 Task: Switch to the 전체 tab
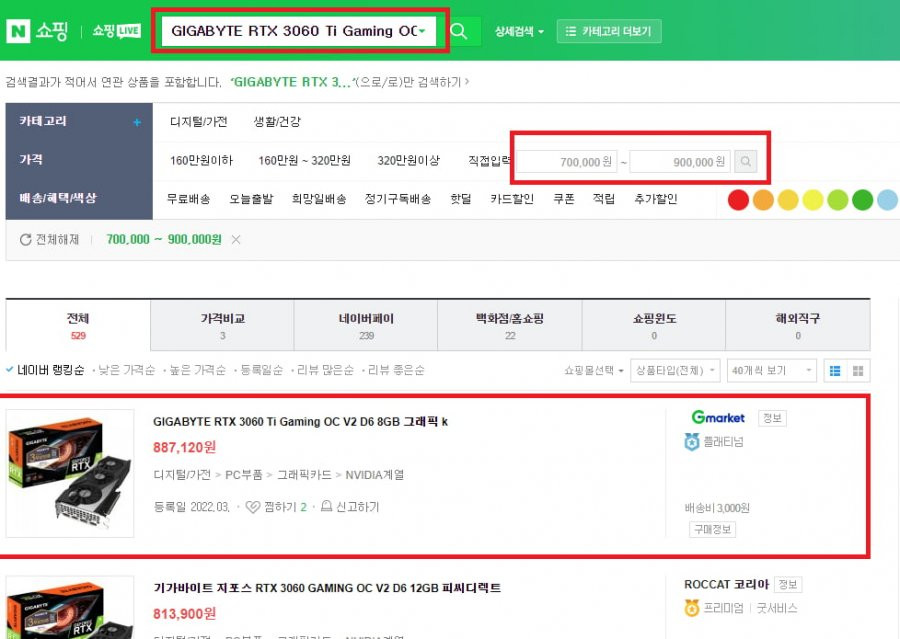click(x=78, y=326)
